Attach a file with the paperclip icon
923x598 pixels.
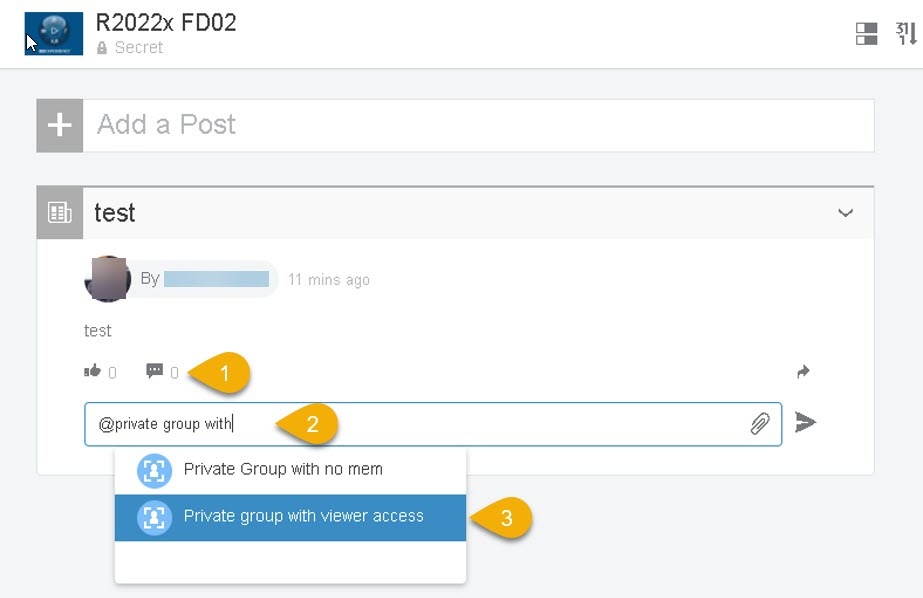pos(760,424)
